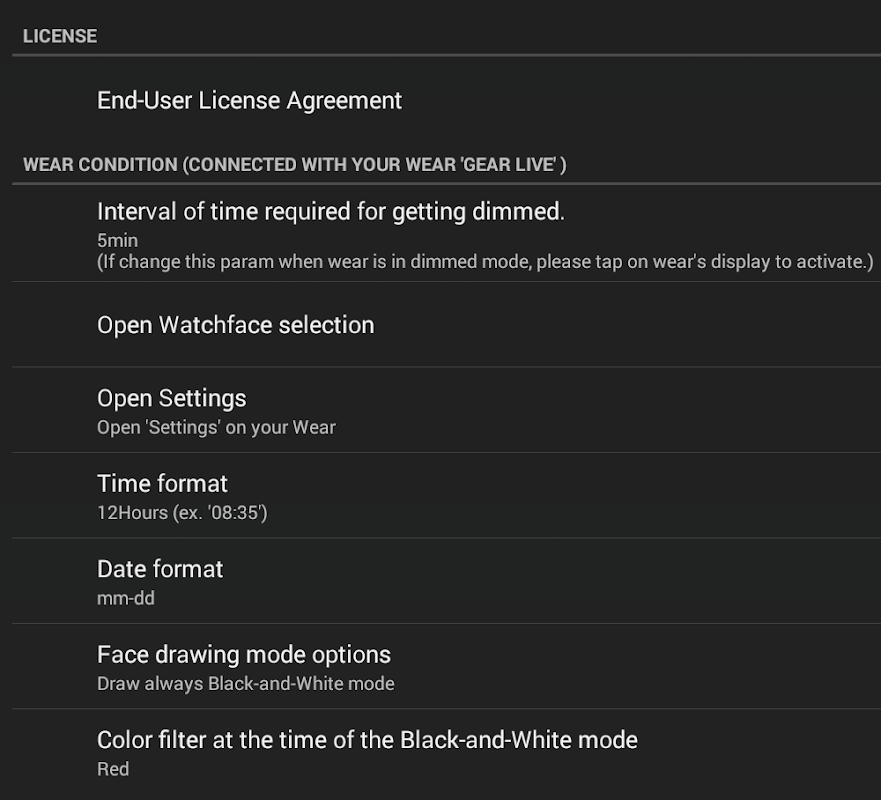Click the "Open 'Settings' on your Wear" subtitle
The image size is (881, 800).
pyautogui.click(x=216, y=427)
